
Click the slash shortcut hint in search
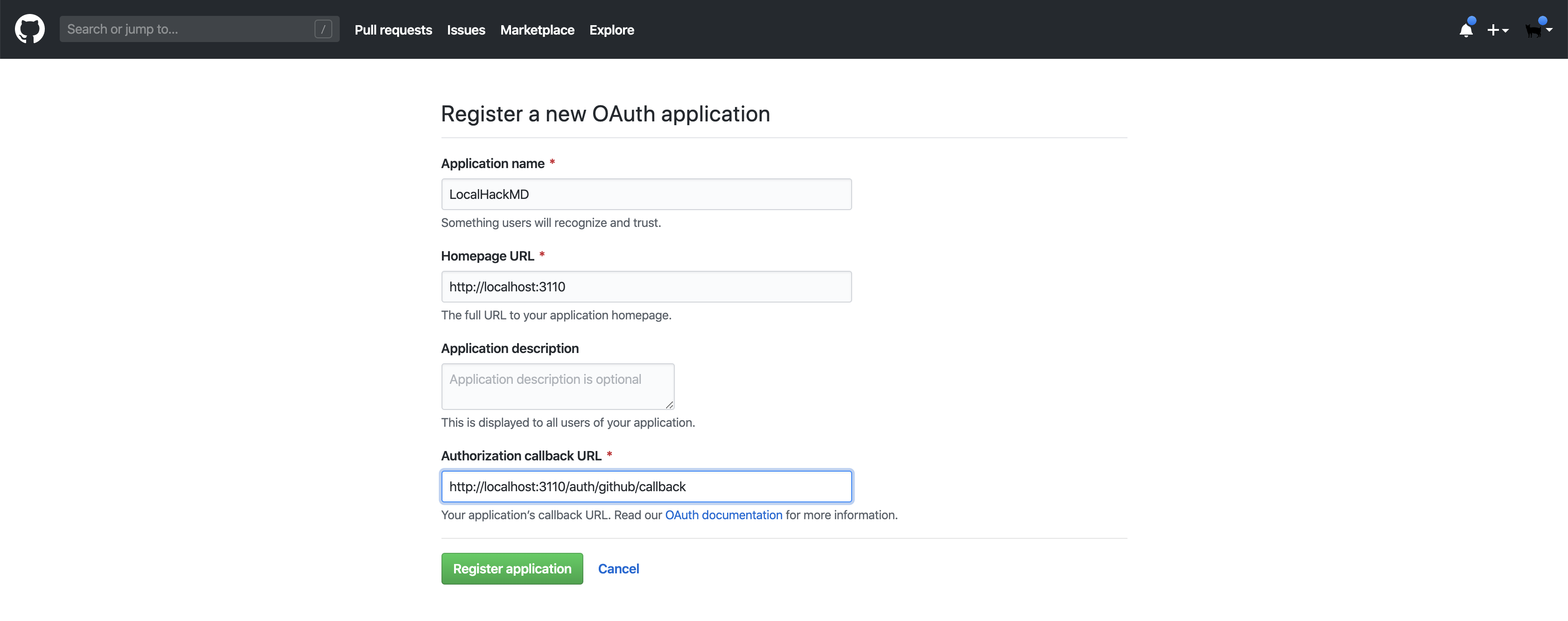pyautogui.click(x=322, y=28)
